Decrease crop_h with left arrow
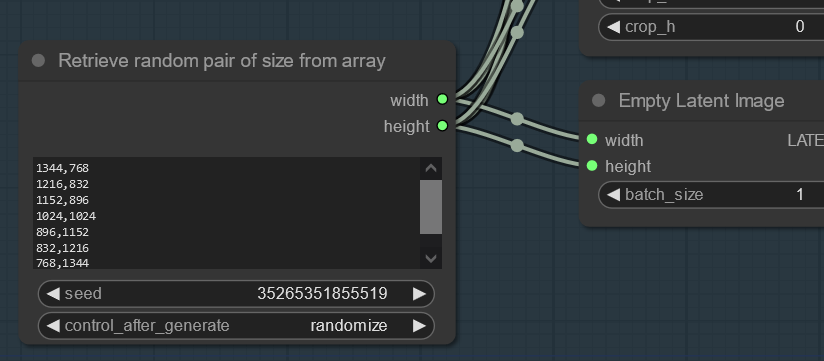The width and height of the screenshot is (824, 361). point(613,27)
